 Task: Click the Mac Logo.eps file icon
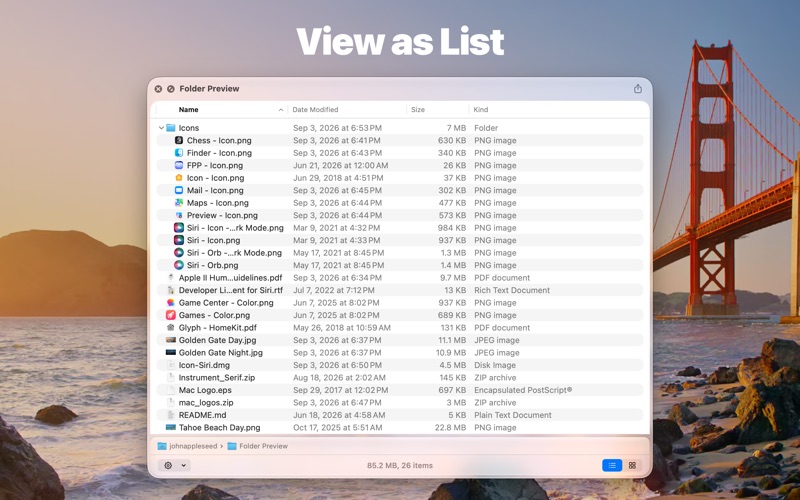pos(171,390)
